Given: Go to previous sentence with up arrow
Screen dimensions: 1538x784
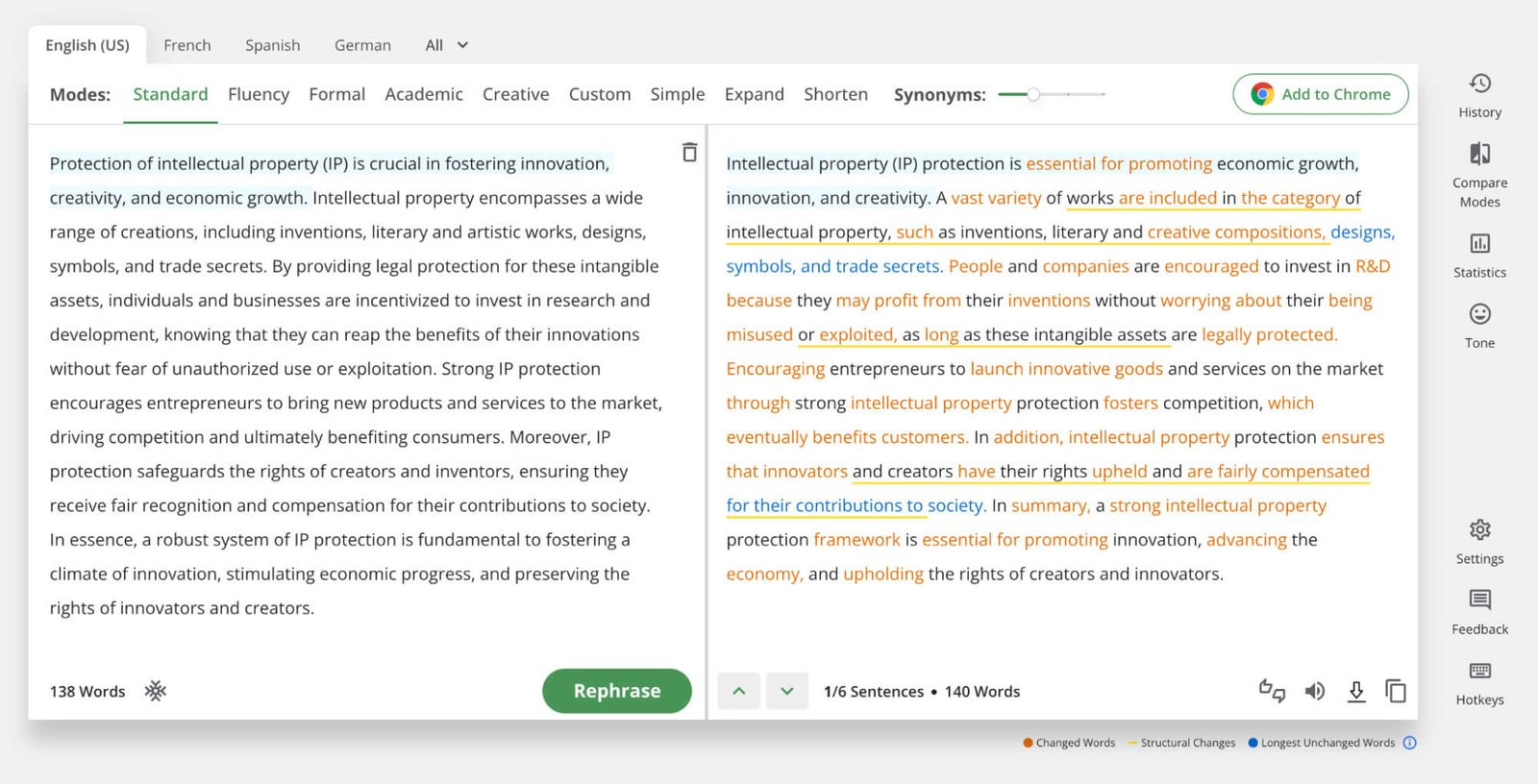Looking at the screenshot, I should [739, 691].
